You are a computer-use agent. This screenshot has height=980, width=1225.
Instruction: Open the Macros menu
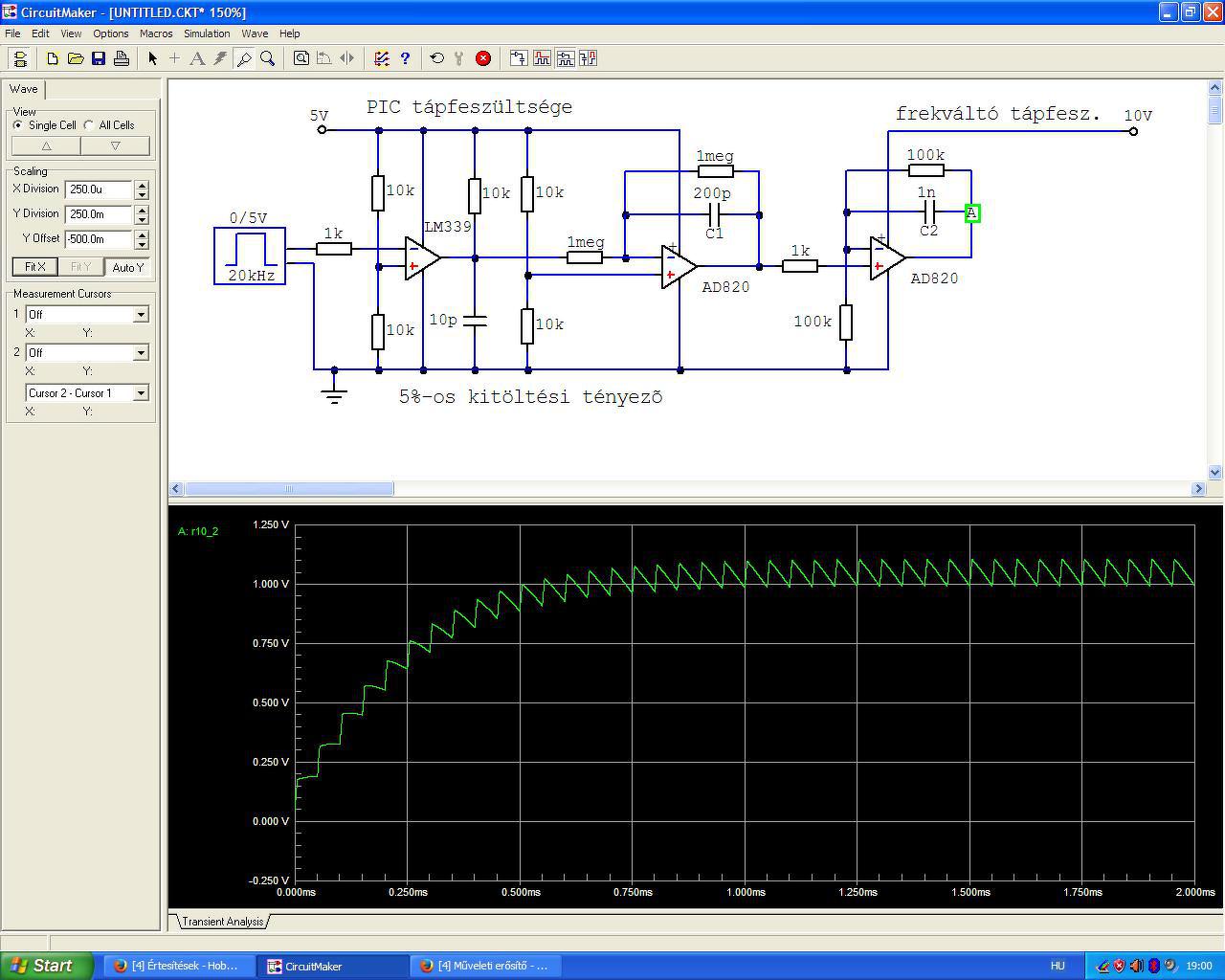[156, 33]
